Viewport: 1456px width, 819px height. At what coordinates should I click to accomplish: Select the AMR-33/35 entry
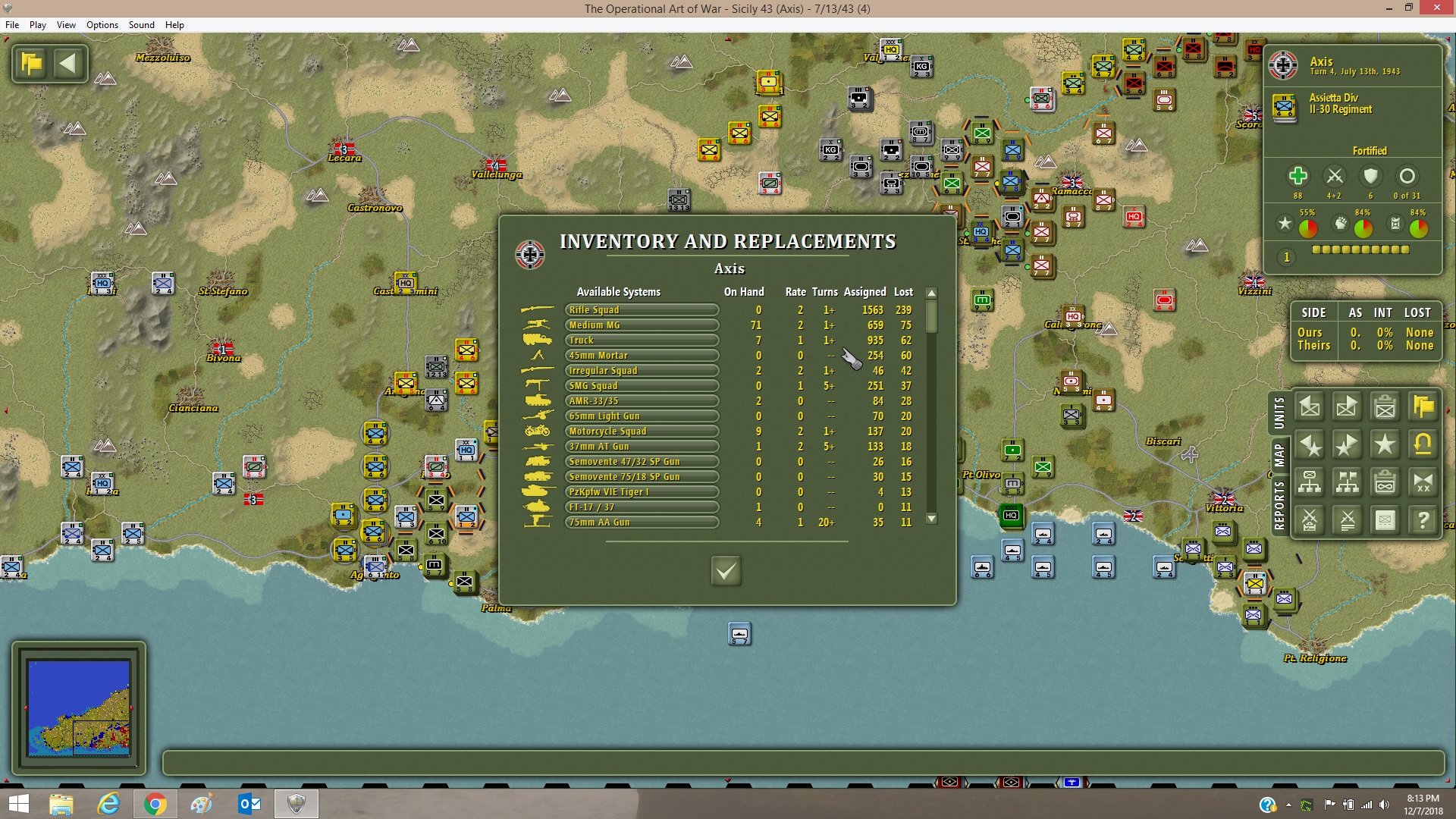coord(642,400)
